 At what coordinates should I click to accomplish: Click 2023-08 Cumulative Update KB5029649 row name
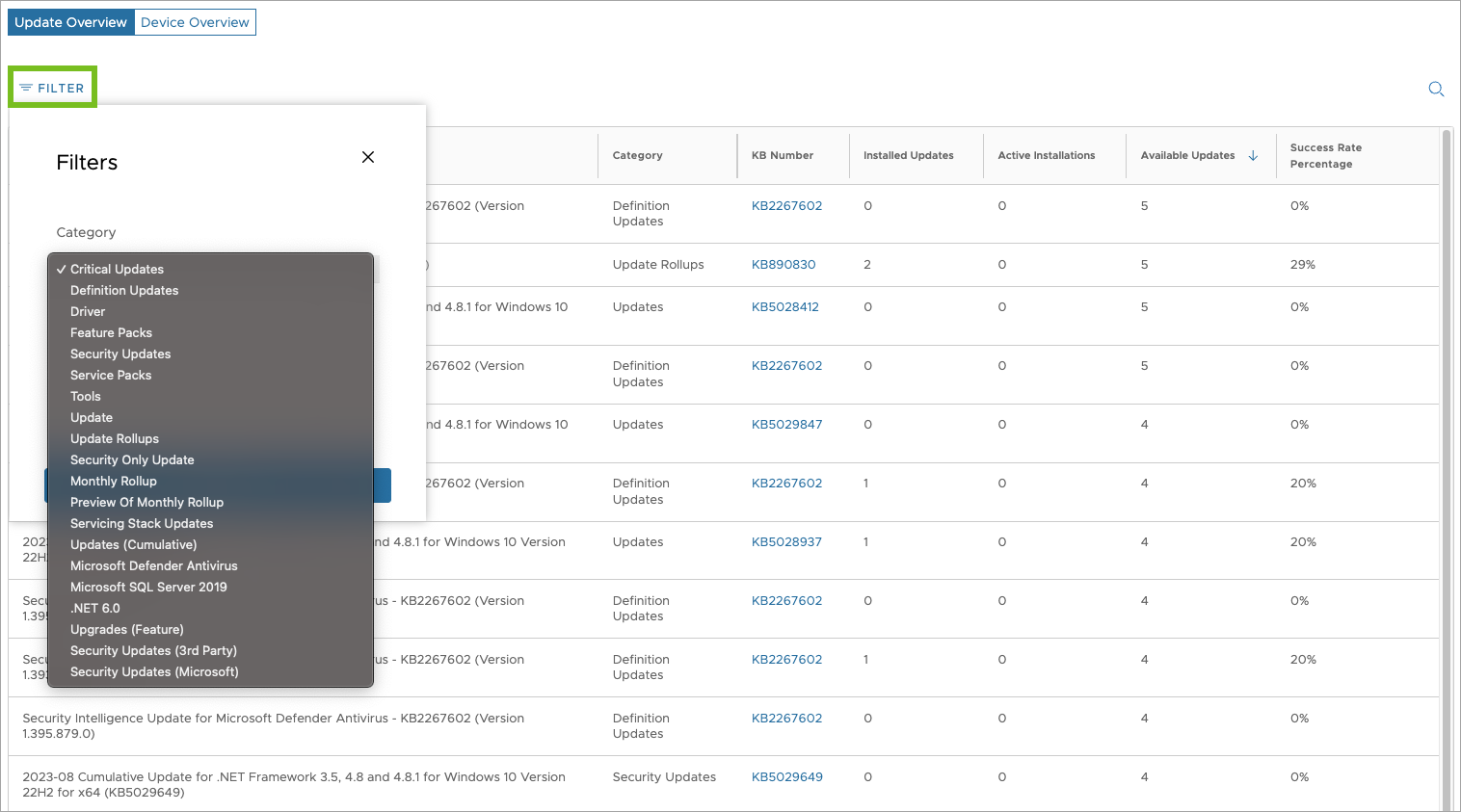[x=294, y=784]
